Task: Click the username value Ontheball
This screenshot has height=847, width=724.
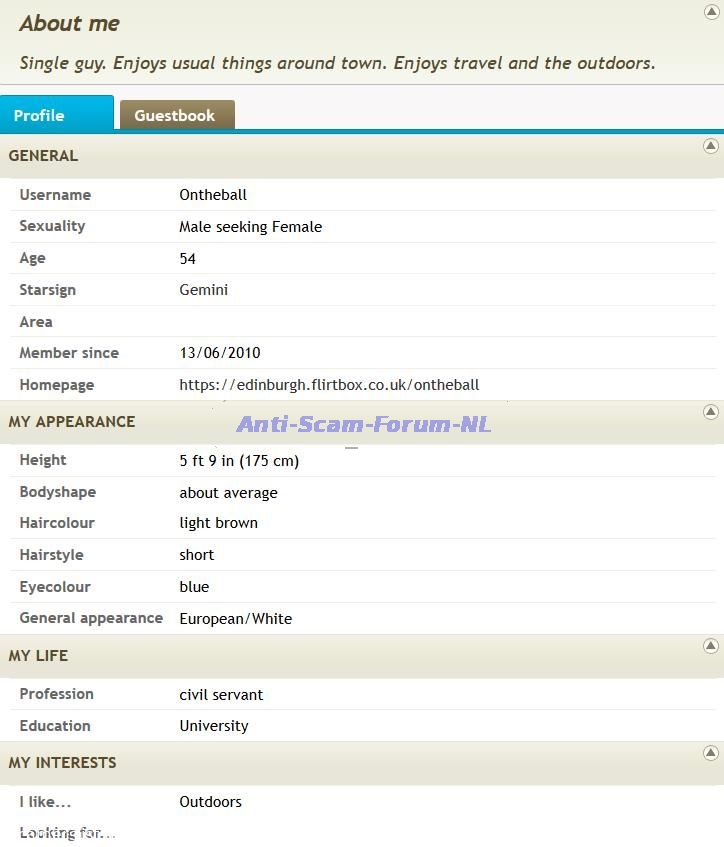Action: 213,195
